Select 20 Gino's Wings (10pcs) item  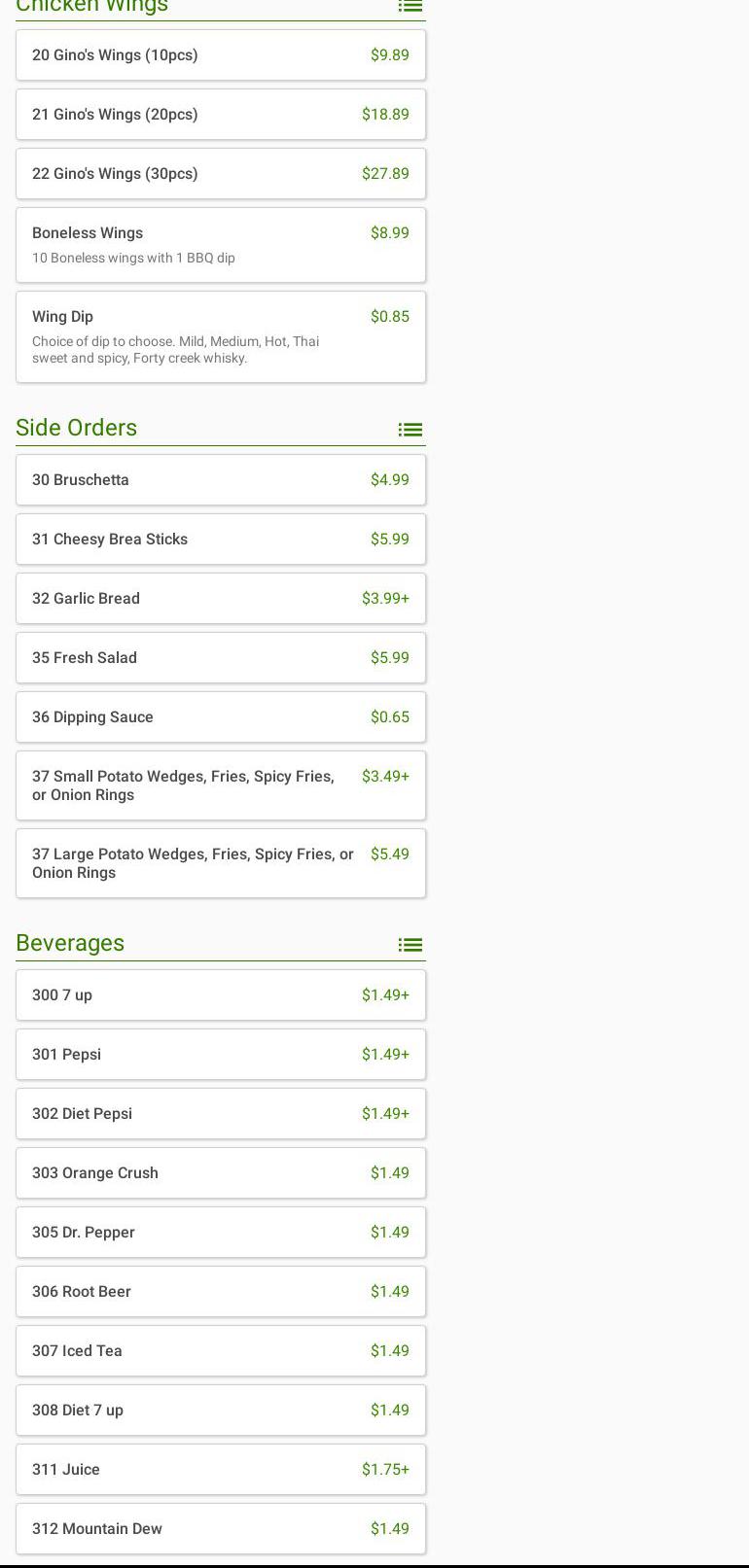(221, 54)
